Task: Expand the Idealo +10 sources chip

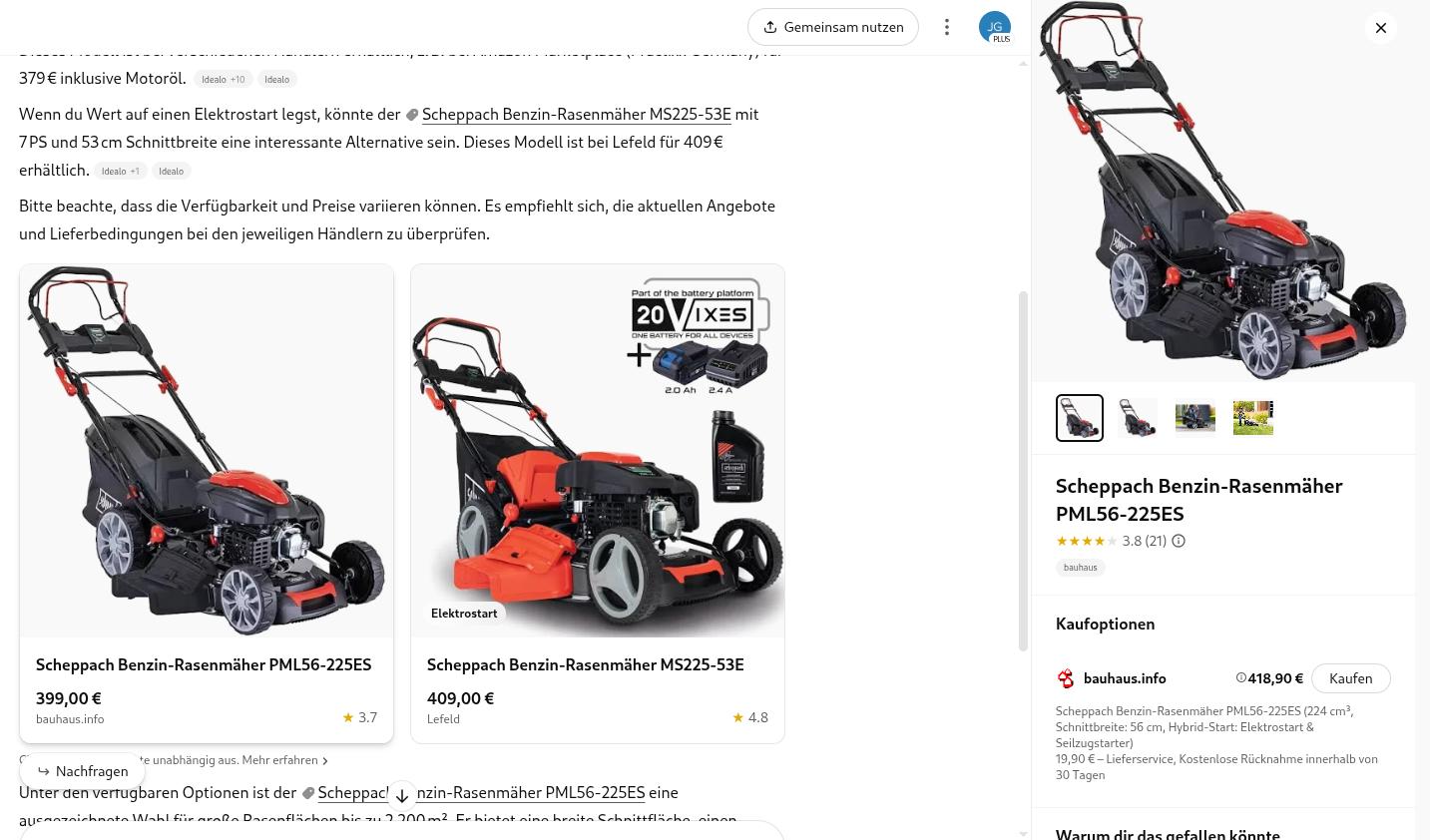Action: coord(223,79)
